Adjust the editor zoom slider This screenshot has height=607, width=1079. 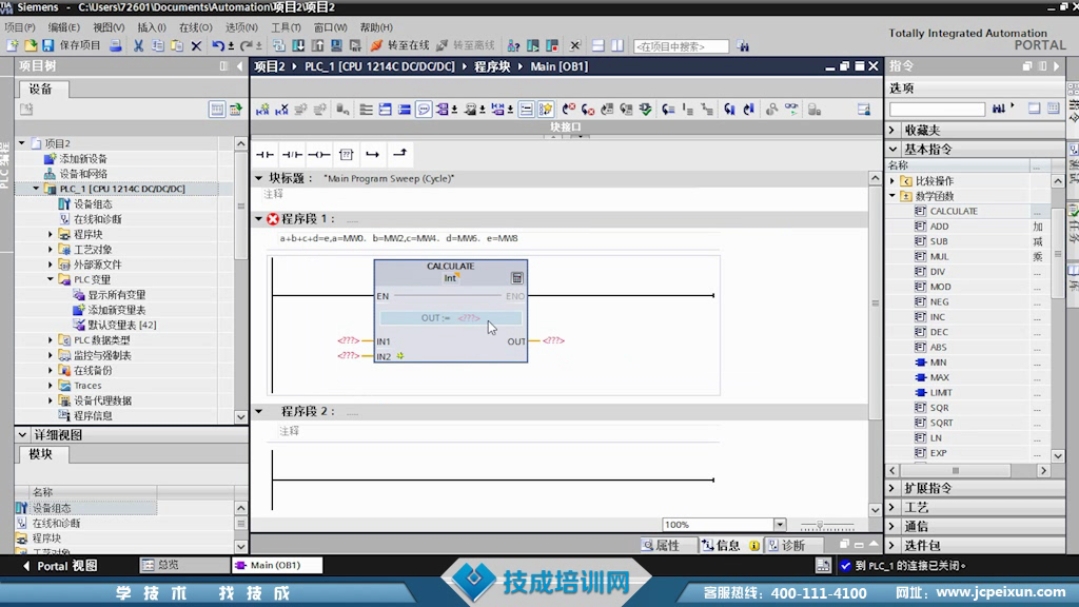(x=820, y=525)
